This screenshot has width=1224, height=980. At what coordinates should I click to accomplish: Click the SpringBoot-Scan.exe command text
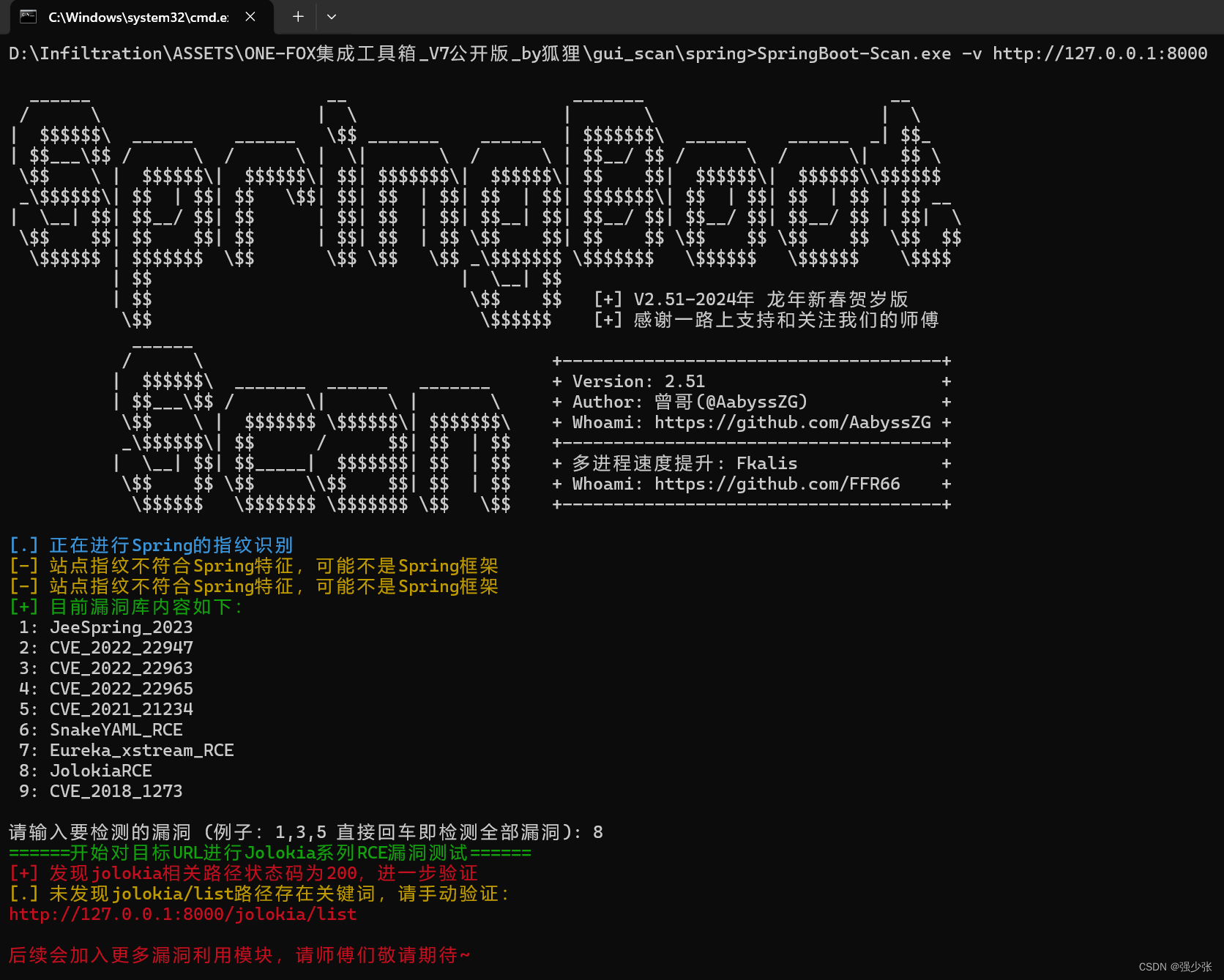point(854,53)
